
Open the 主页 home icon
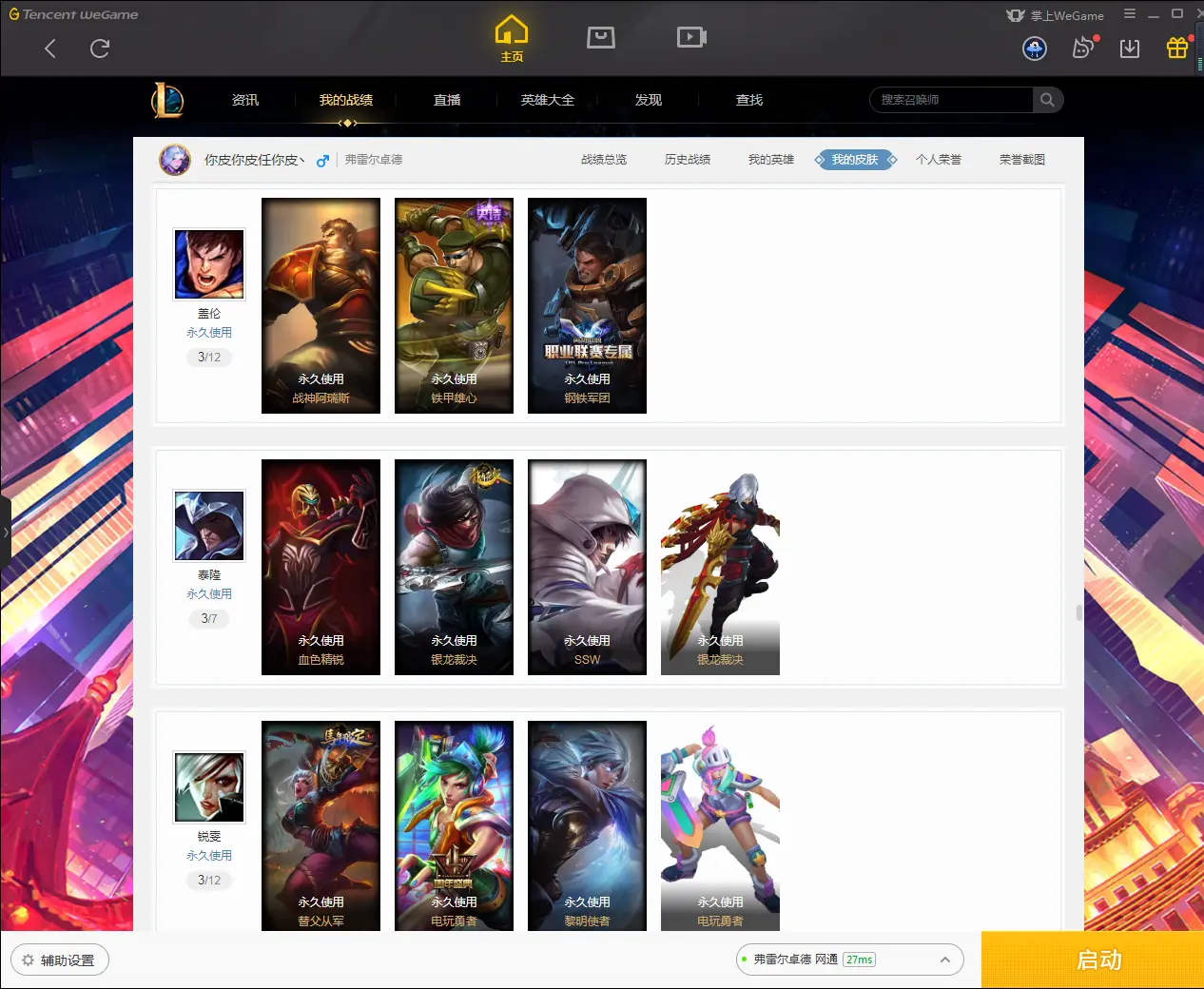click(x=512, y=39)
